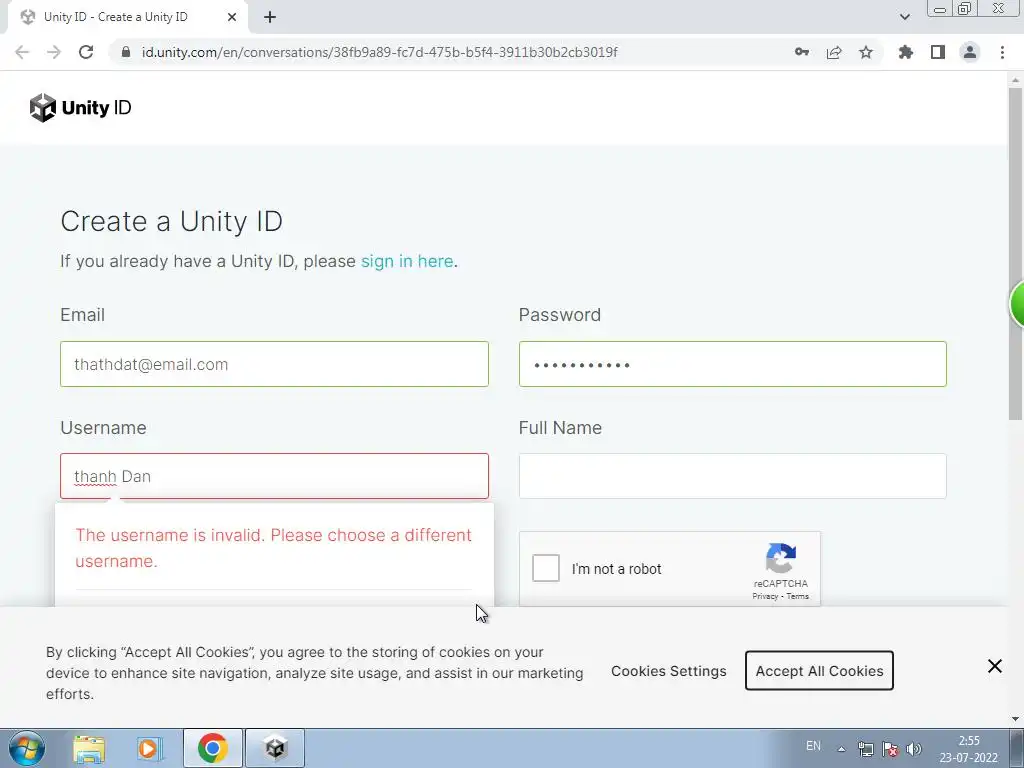Dismiss the cookie banner with the X
This screenshot has height=768, width=1024.
[x=995, y=666]
